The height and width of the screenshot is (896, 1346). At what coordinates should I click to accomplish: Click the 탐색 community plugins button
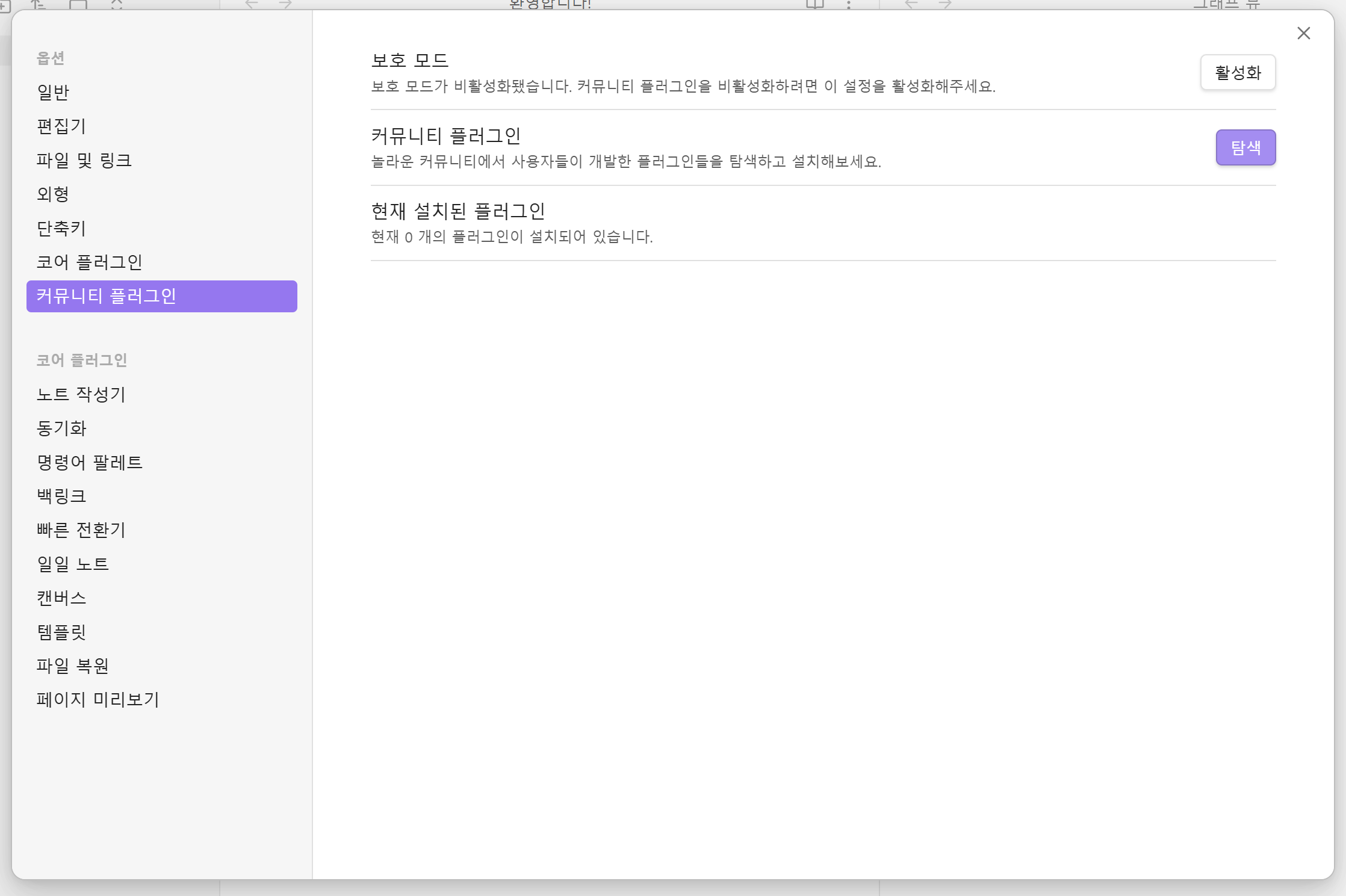pyautogui.click(x=1245, y=147)
